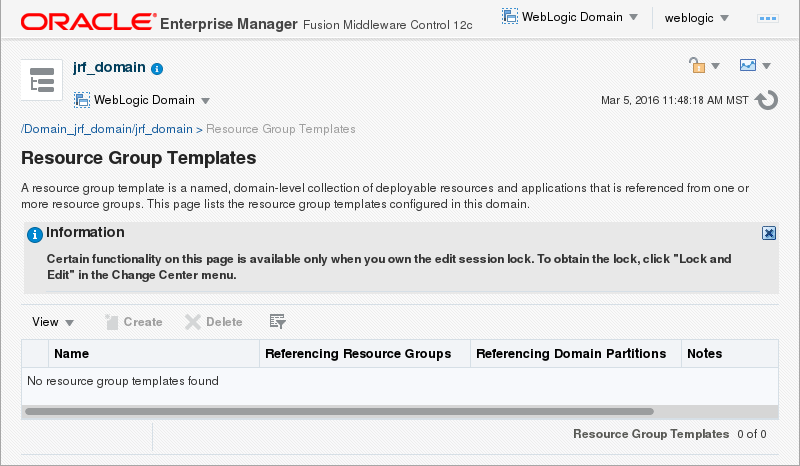The image size is (800, 466).
Task: Follow the /Domain_jrf_domain/jrf_domain breadcrumb link
Action: pos(107,129)
